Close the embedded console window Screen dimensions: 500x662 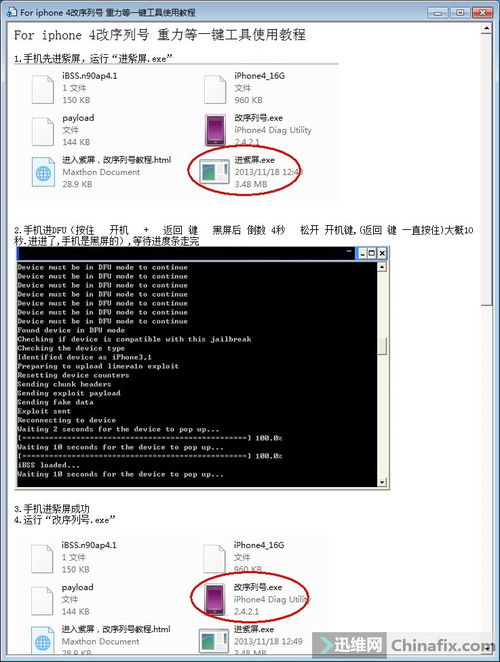click(382, 253)
